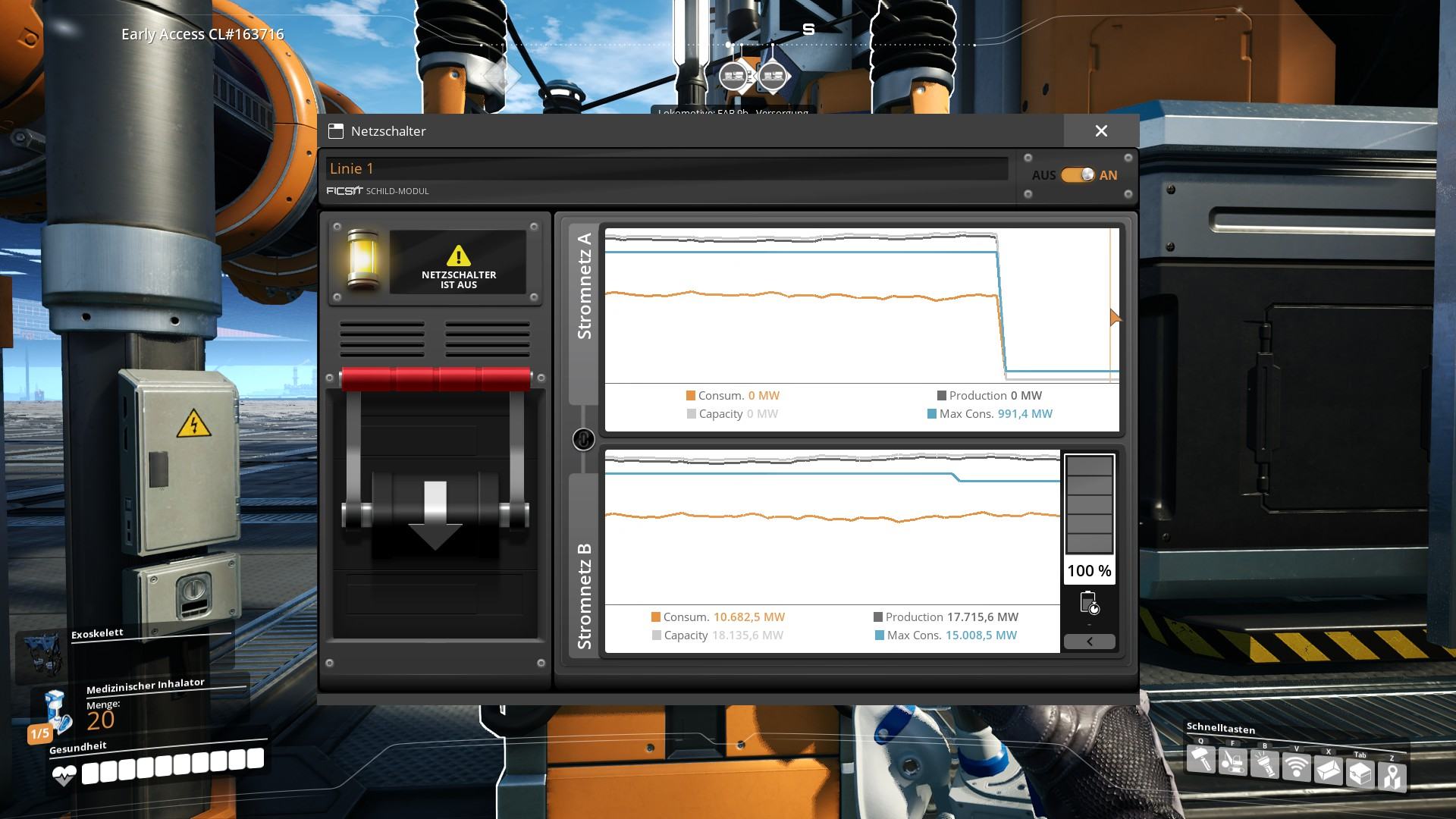Click the orange graph time marker arrow
The width and height of the screenshot is (1456, 819).
pyautogui.click(x=1115, y=317)
